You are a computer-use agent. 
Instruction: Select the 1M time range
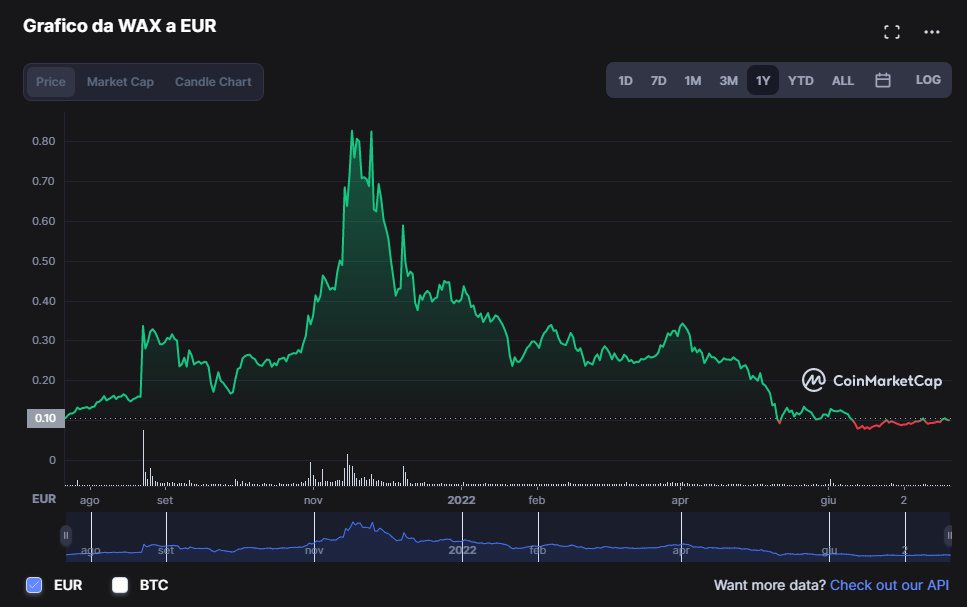[693, 80]
